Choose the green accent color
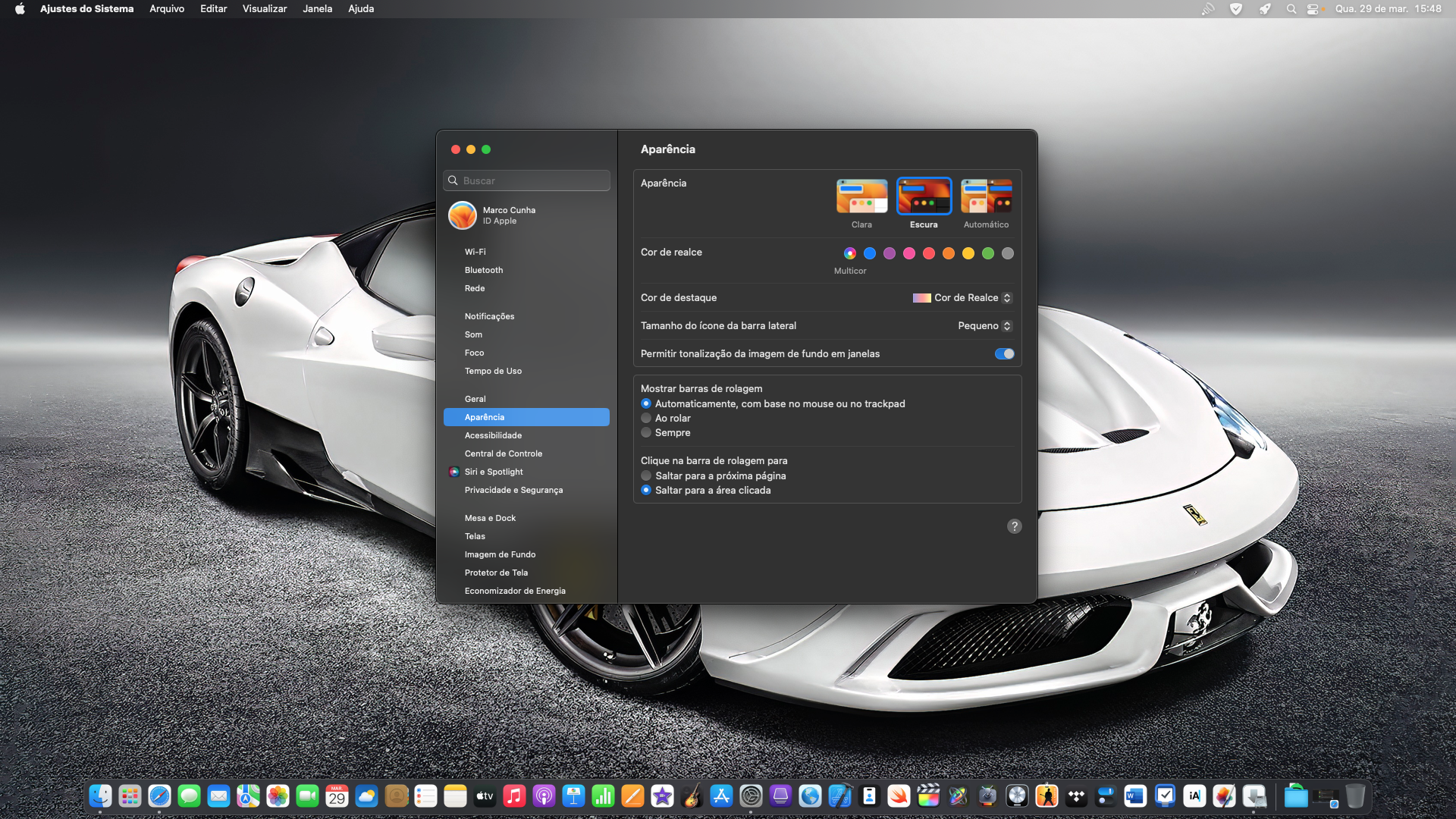Image resolution: width=1456 pixels, height=819 pixels. click(x=987, y=253)
